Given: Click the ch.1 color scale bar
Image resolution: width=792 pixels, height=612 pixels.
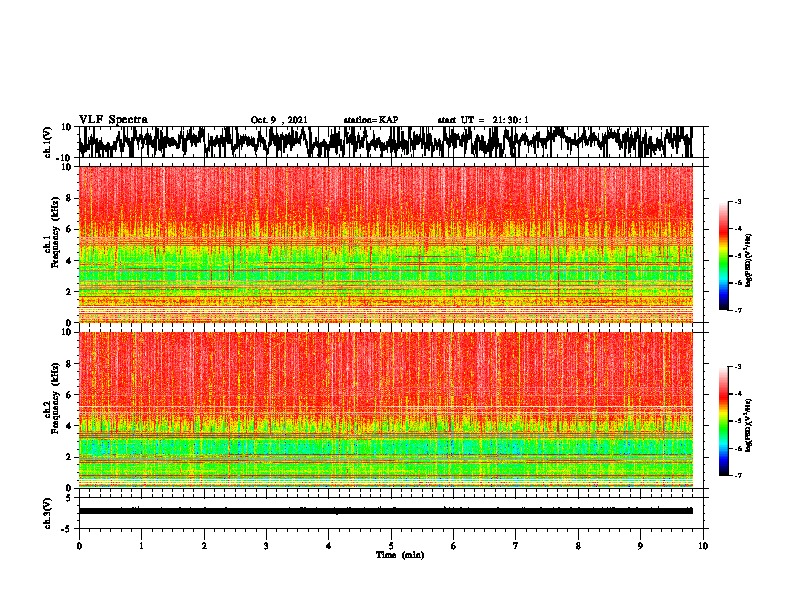Looking at the screenshot, I should click(x=724, y=256).
